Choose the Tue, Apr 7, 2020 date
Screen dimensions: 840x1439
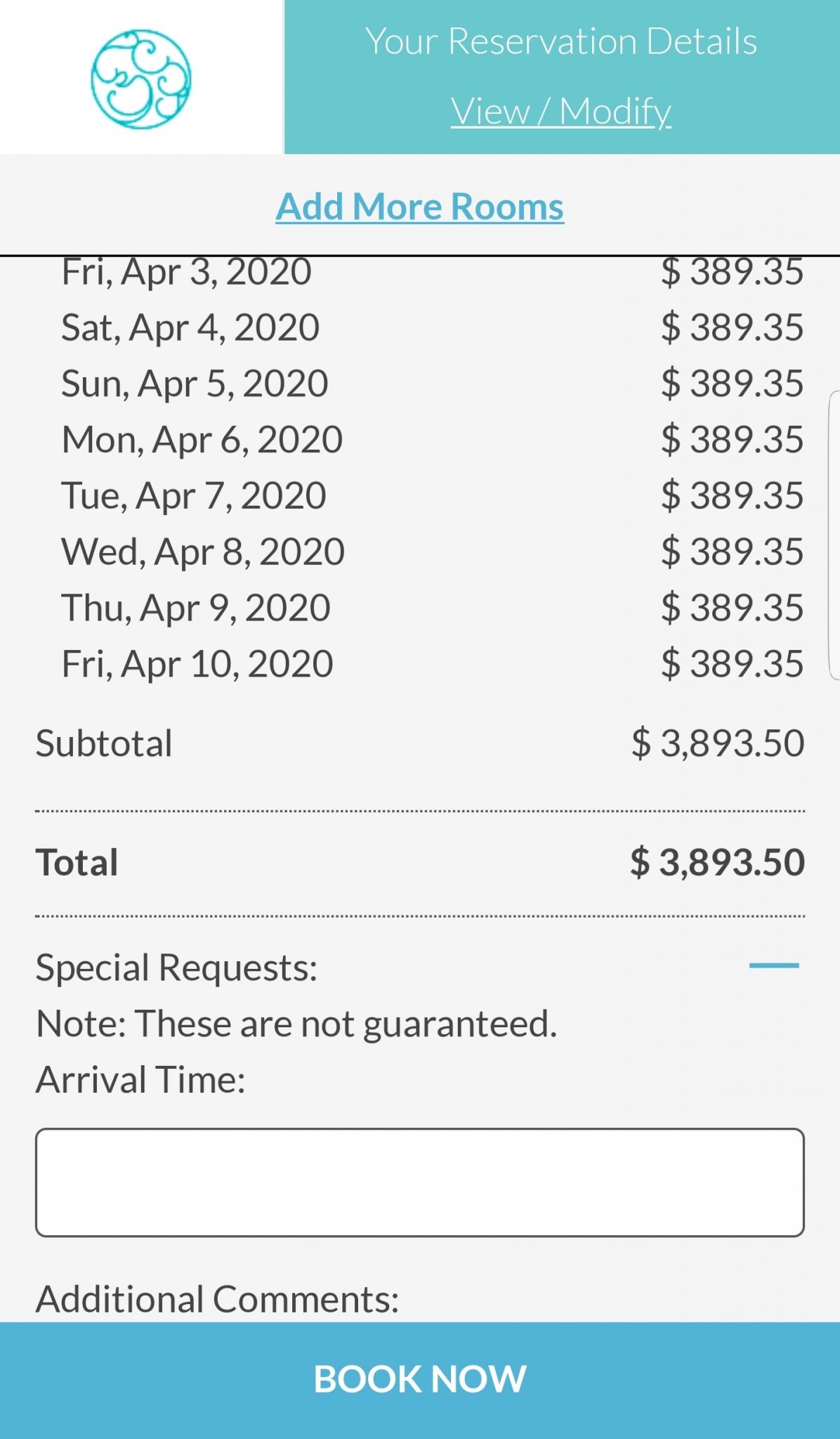[x=193, y=496]
